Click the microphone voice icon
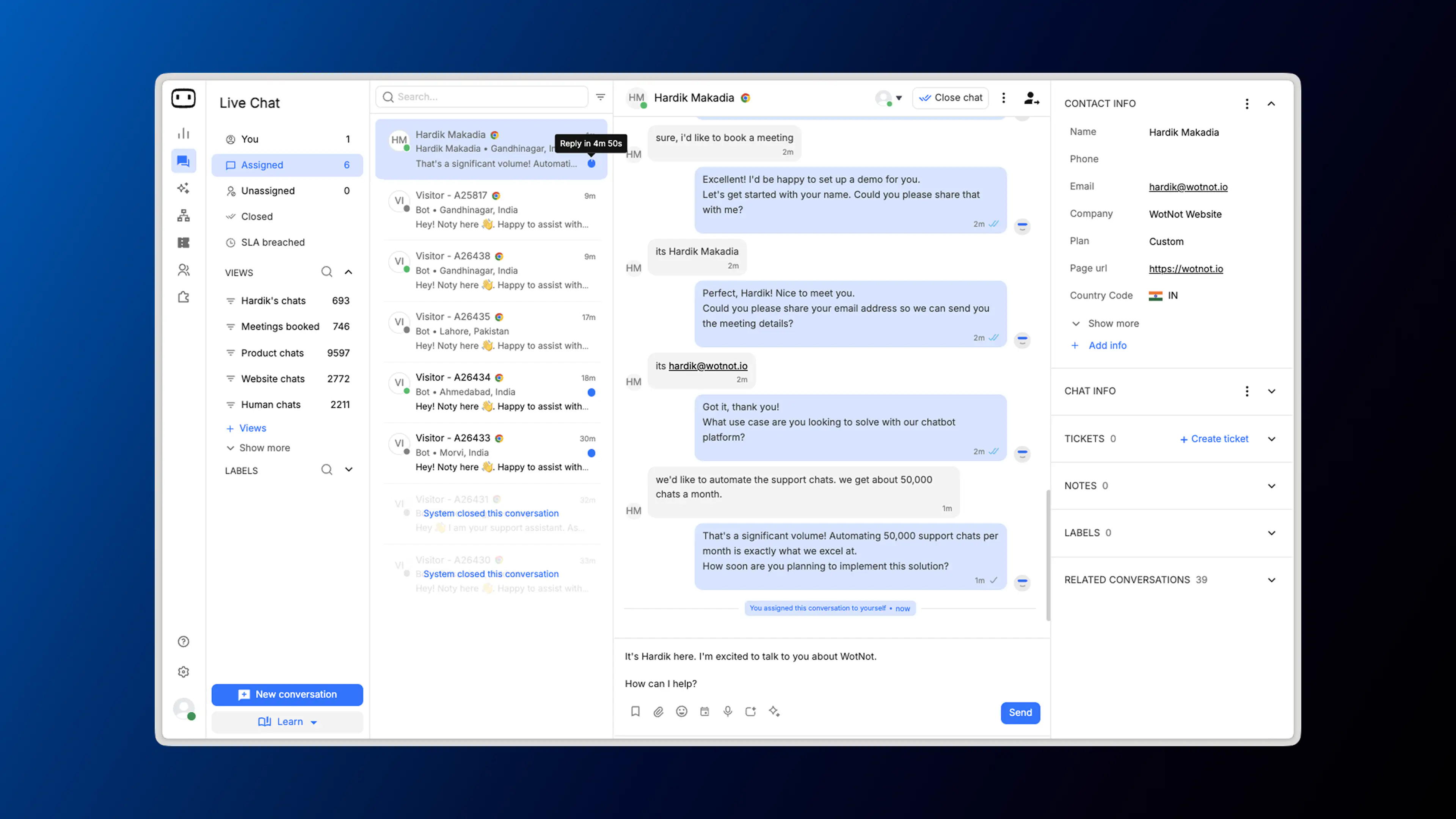The image size is (1456, 819). click(728, 712)
